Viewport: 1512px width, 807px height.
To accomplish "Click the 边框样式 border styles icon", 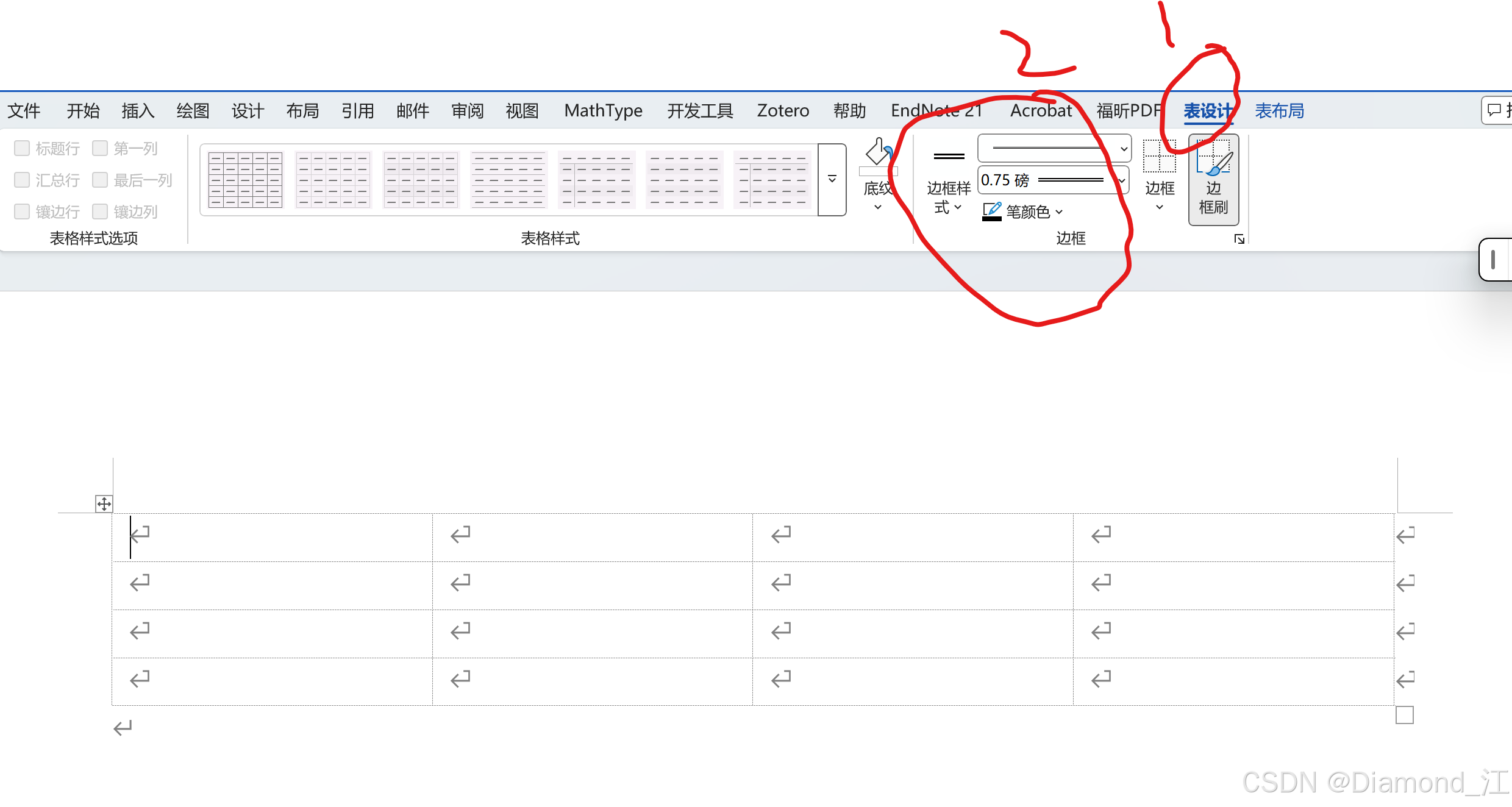I will pos(949,157).
